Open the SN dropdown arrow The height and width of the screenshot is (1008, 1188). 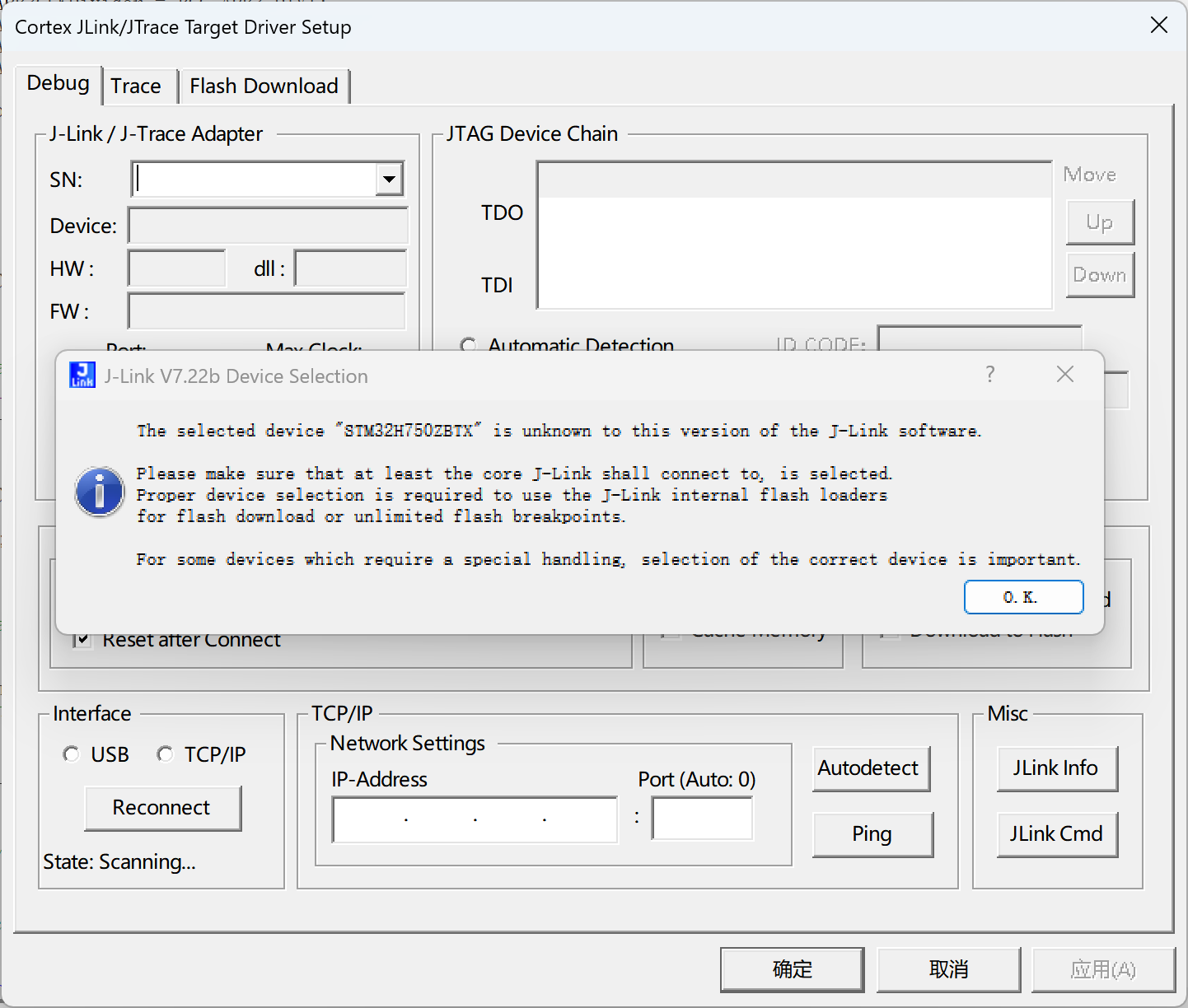click(x=389, y=179)
